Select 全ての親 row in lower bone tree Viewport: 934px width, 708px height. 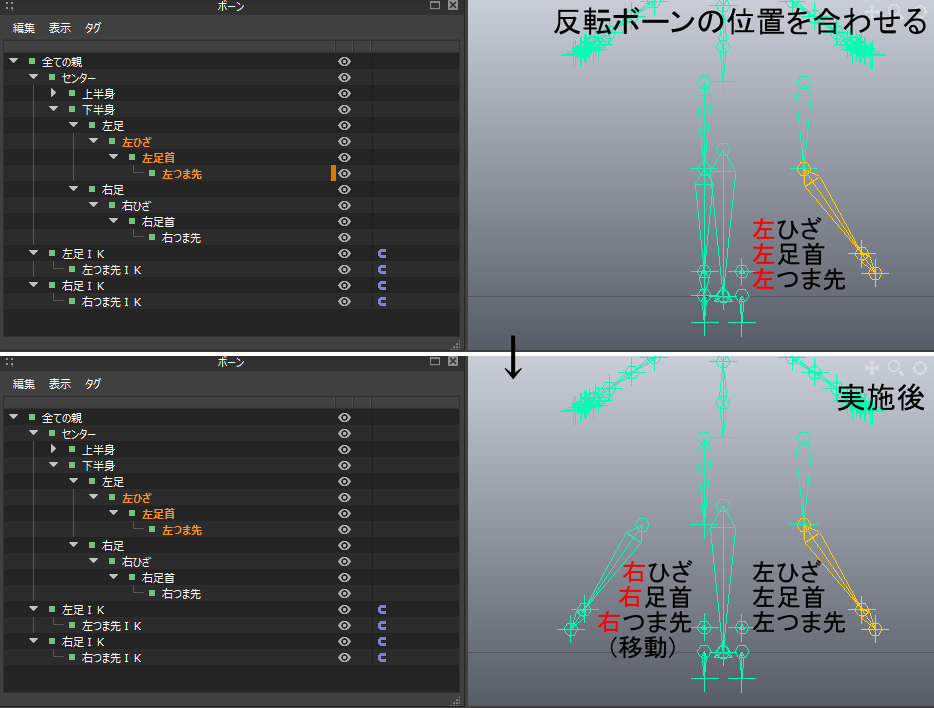(231, 418)
